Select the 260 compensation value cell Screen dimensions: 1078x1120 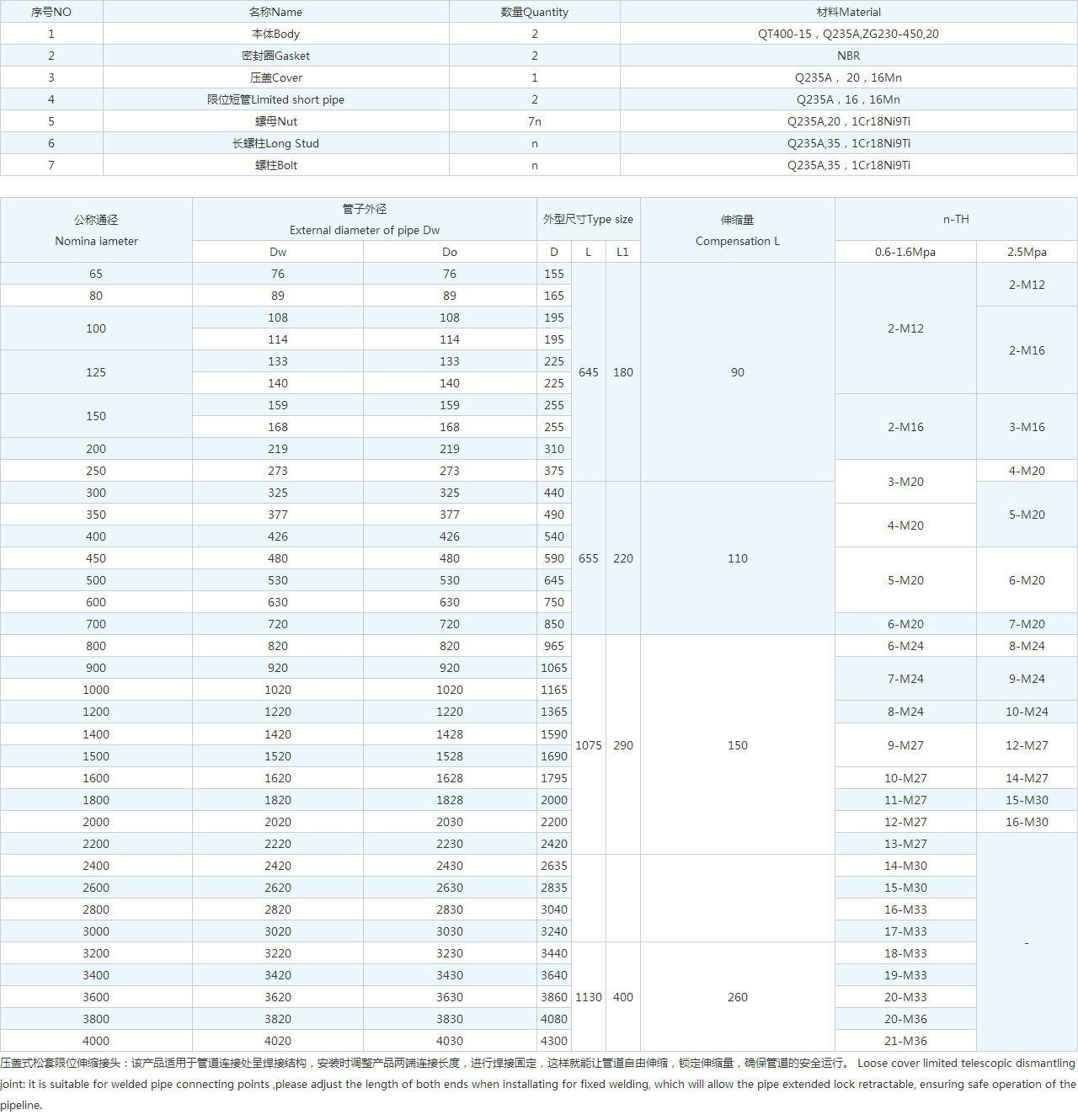tap(737, 997)
